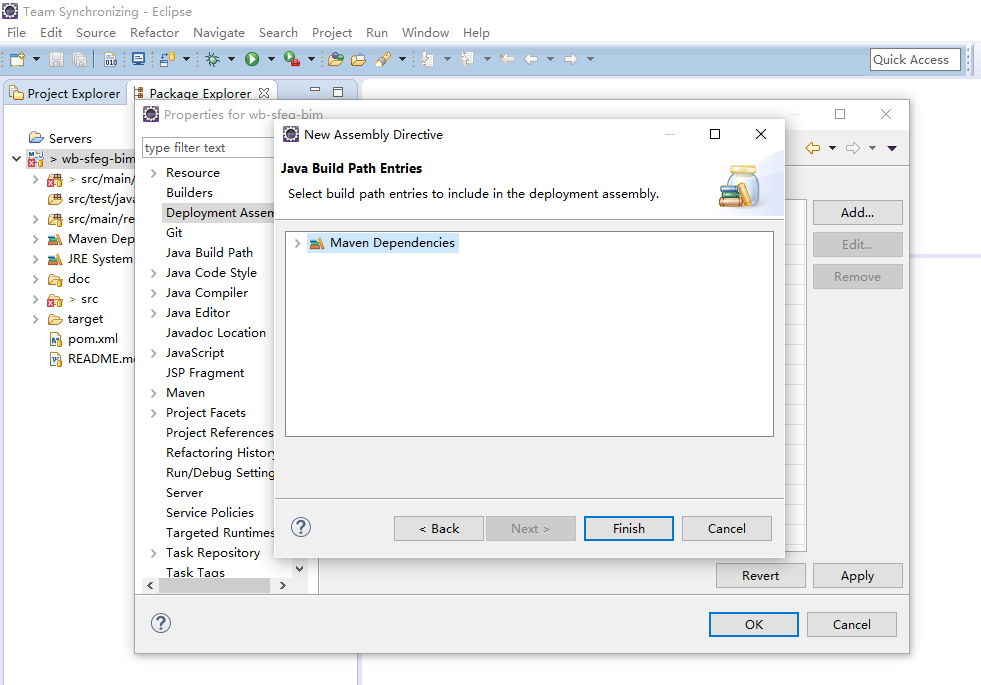Cancel the New Assembly Directive dialog
981x685 pixels.
point(727,529)
